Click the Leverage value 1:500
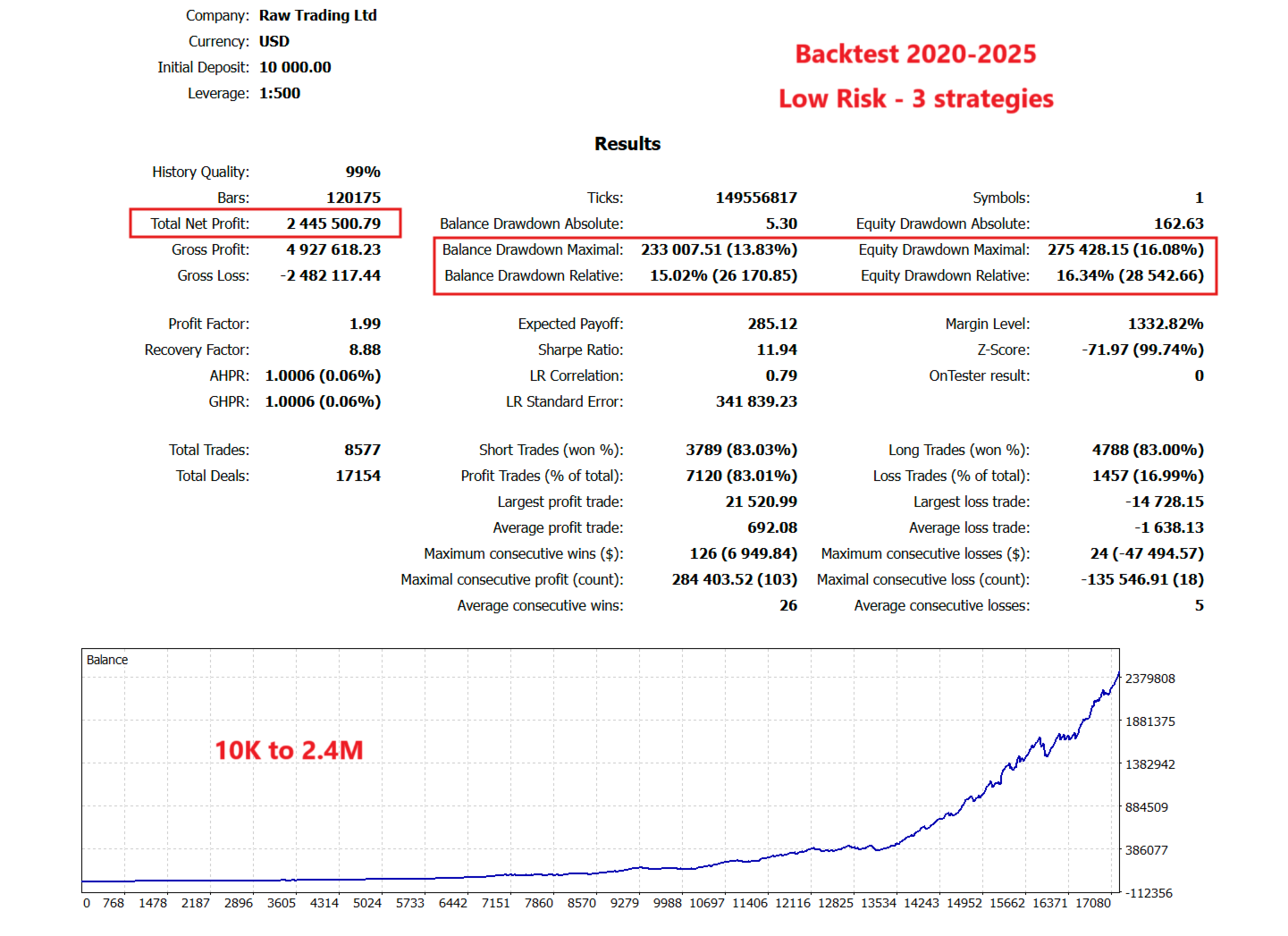 281,93
